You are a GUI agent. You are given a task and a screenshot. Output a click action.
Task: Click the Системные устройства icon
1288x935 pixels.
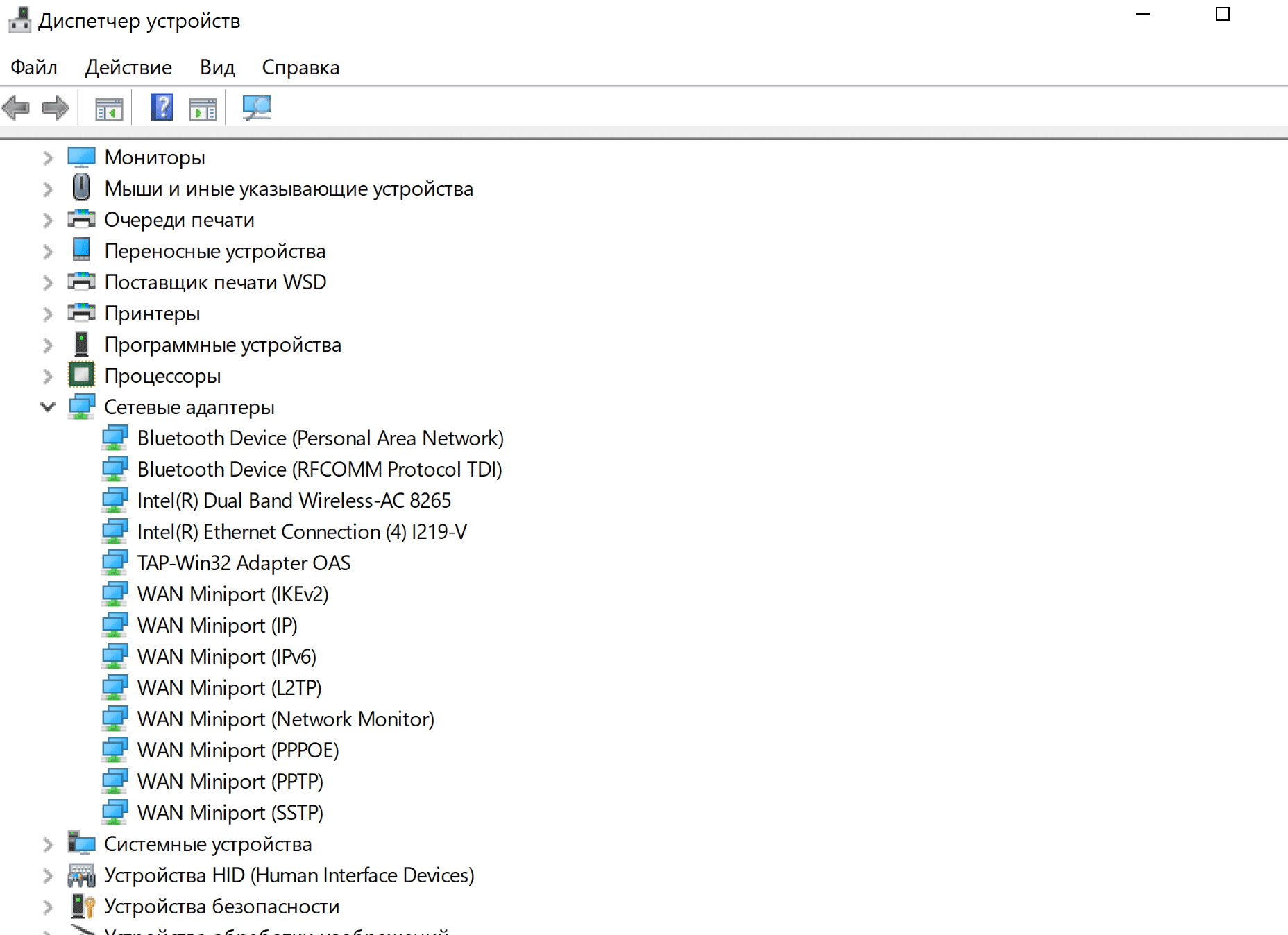(81, 843)
